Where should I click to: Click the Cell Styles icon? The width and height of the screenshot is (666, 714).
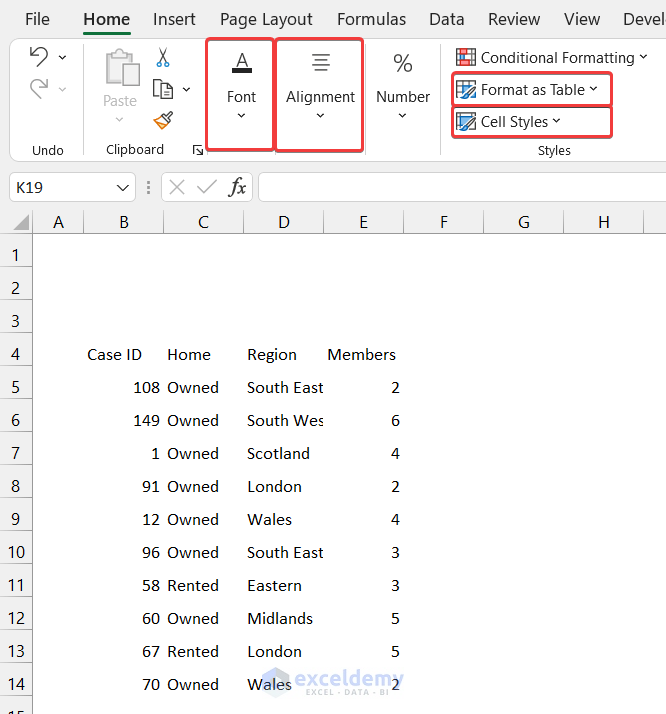466,122
